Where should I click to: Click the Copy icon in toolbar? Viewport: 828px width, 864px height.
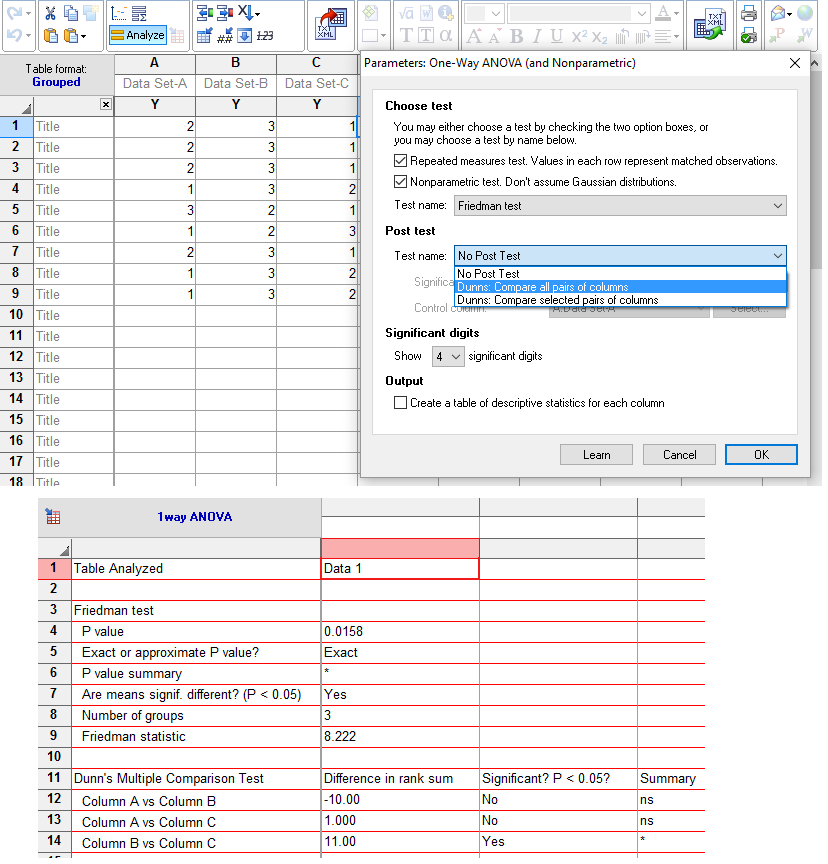click(71, 13)
